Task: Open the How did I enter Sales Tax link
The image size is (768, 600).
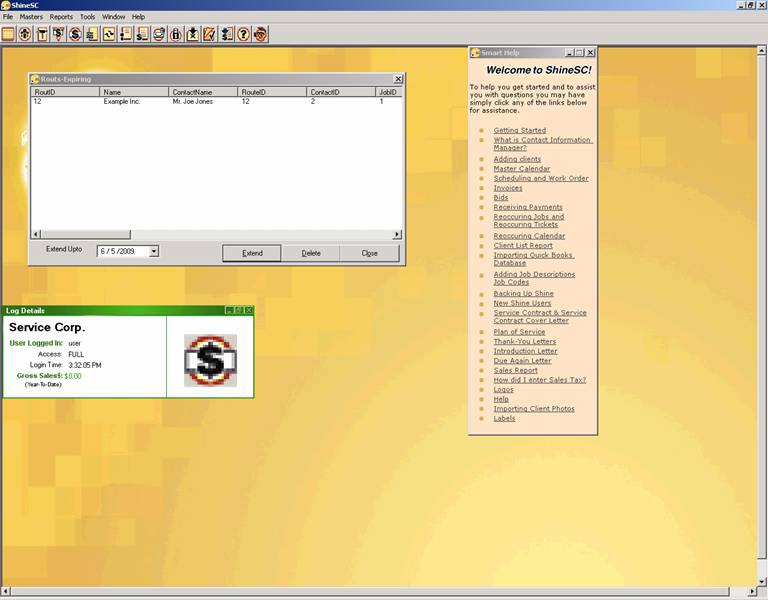Action: click(x=539, y=380)
